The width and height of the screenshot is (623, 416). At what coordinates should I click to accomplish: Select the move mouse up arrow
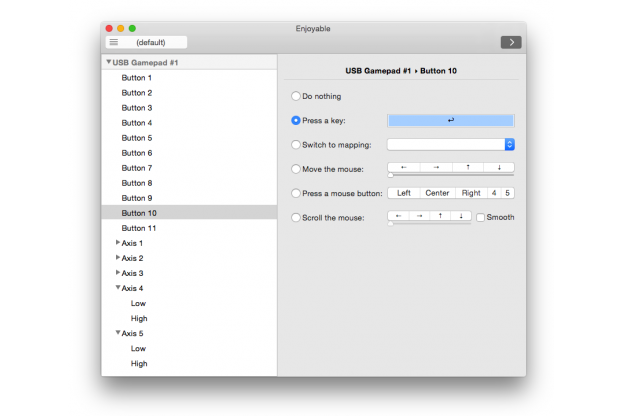click(x=468, y=167)
